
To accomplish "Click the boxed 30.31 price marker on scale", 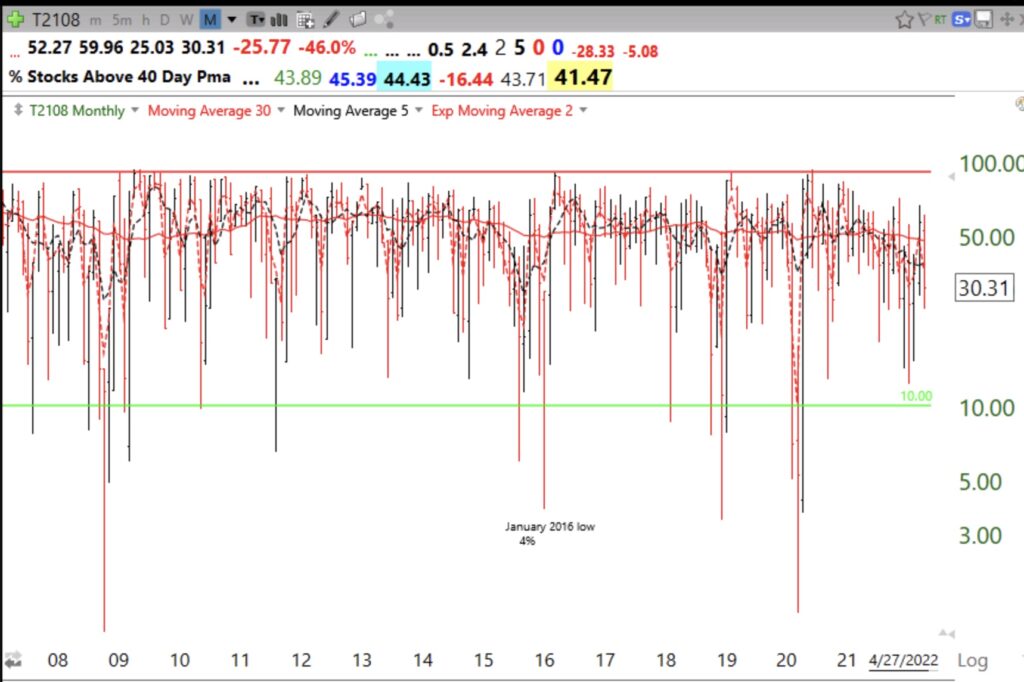I will coord(984,287).
